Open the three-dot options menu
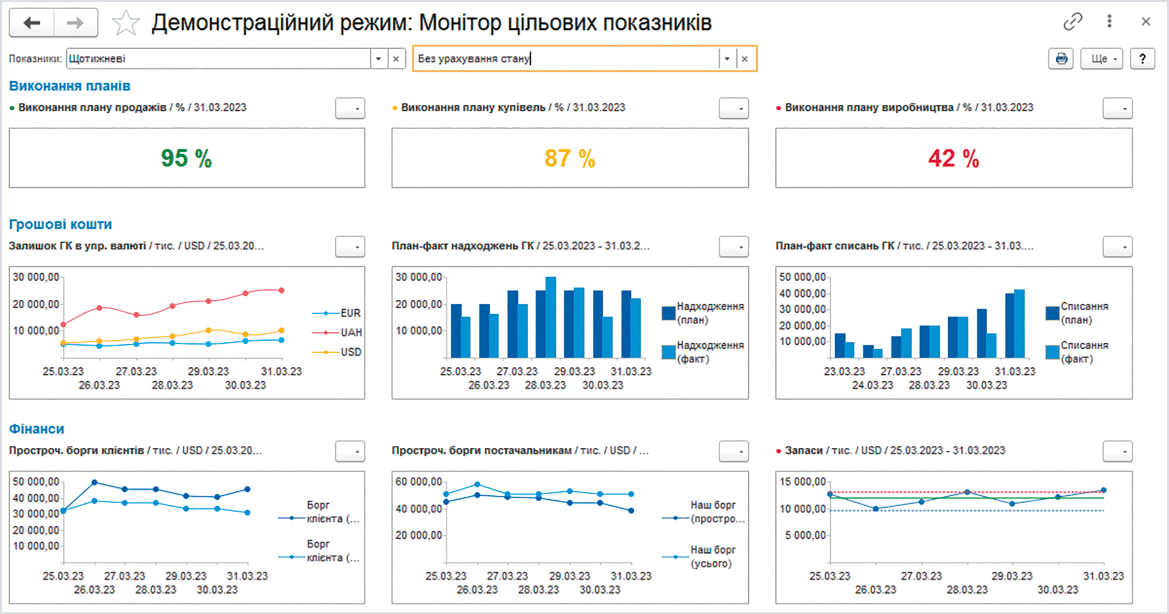1169x614 pixels. [1110, 21]
